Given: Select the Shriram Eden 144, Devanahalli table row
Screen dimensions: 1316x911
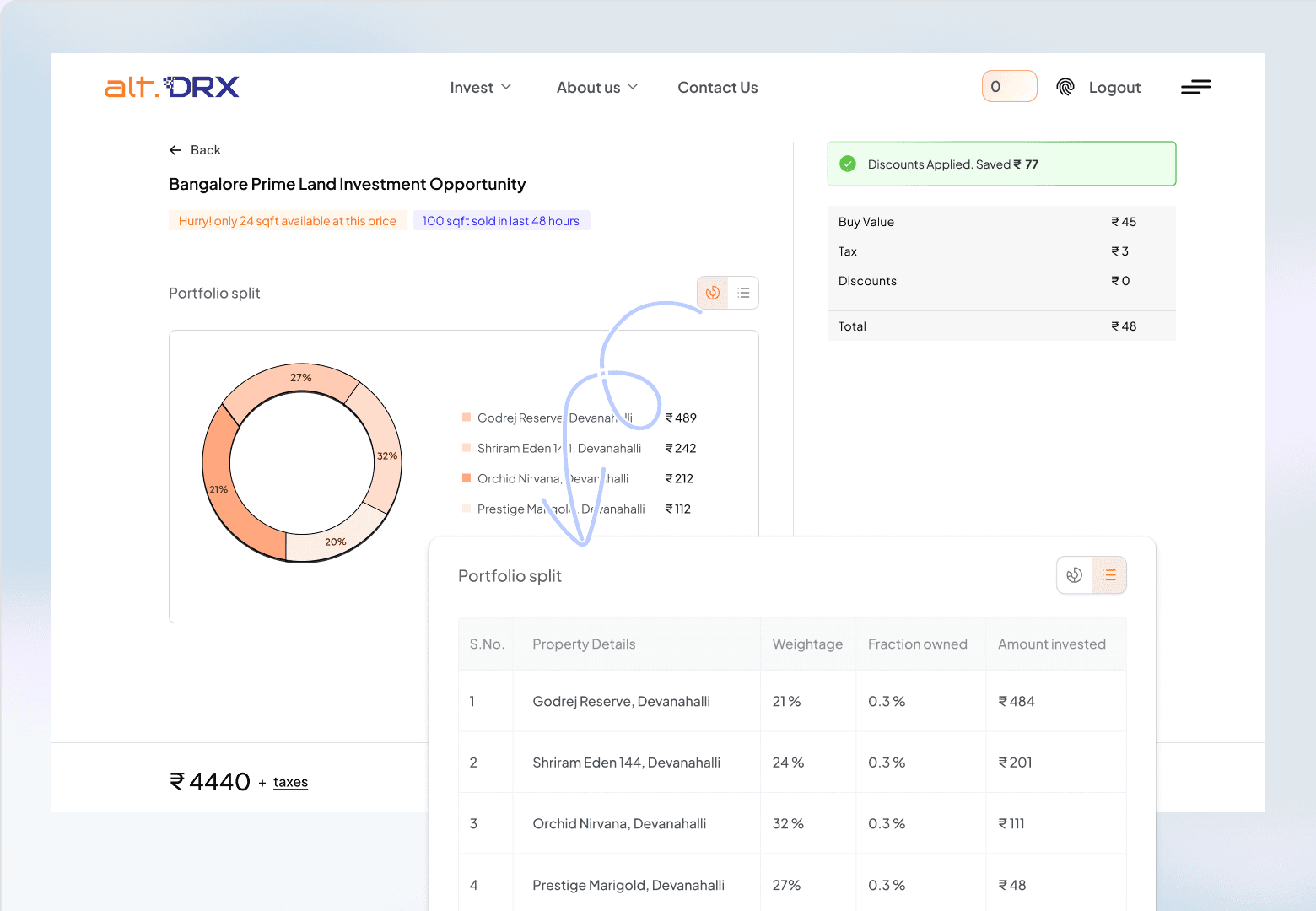Looking at the screenshot, I should [x=792, y=763].
